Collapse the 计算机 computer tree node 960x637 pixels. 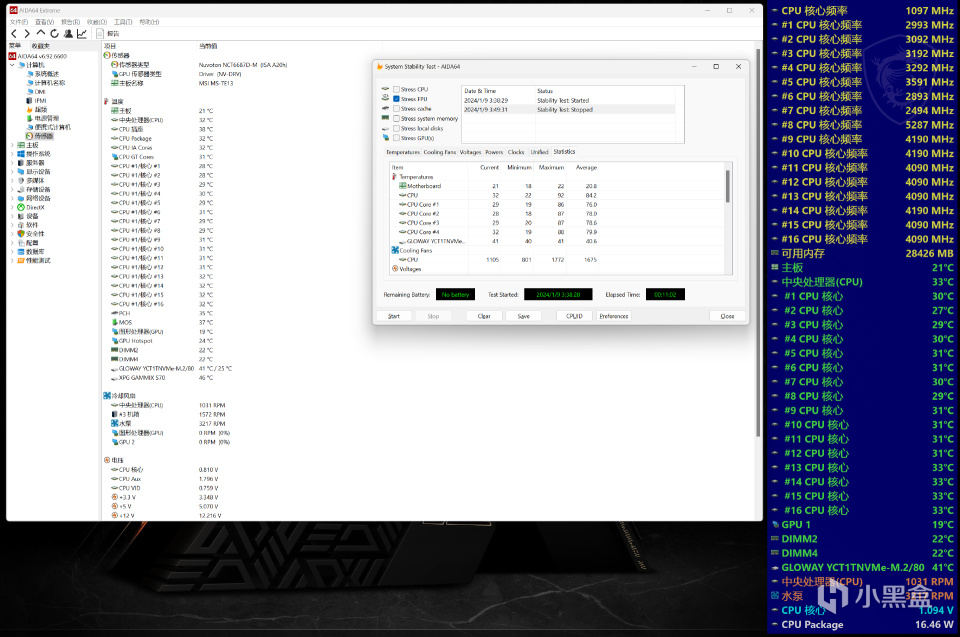pos(12,65)
